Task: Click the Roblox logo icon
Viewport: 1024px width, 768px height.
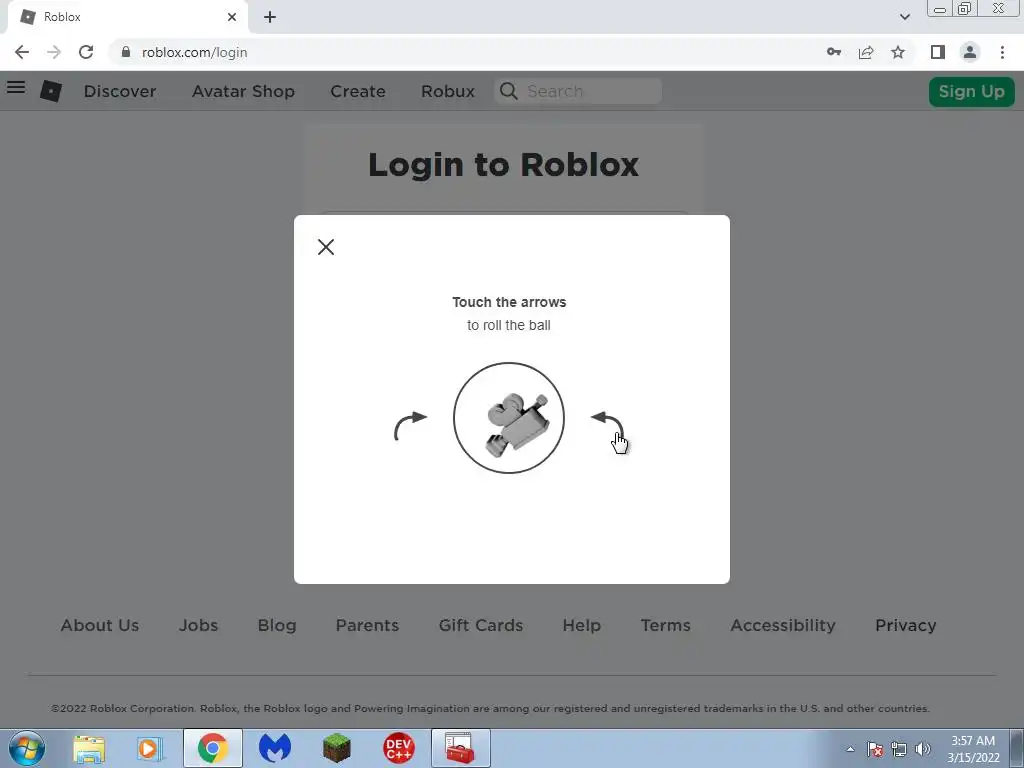Action: tap(51, 91)
